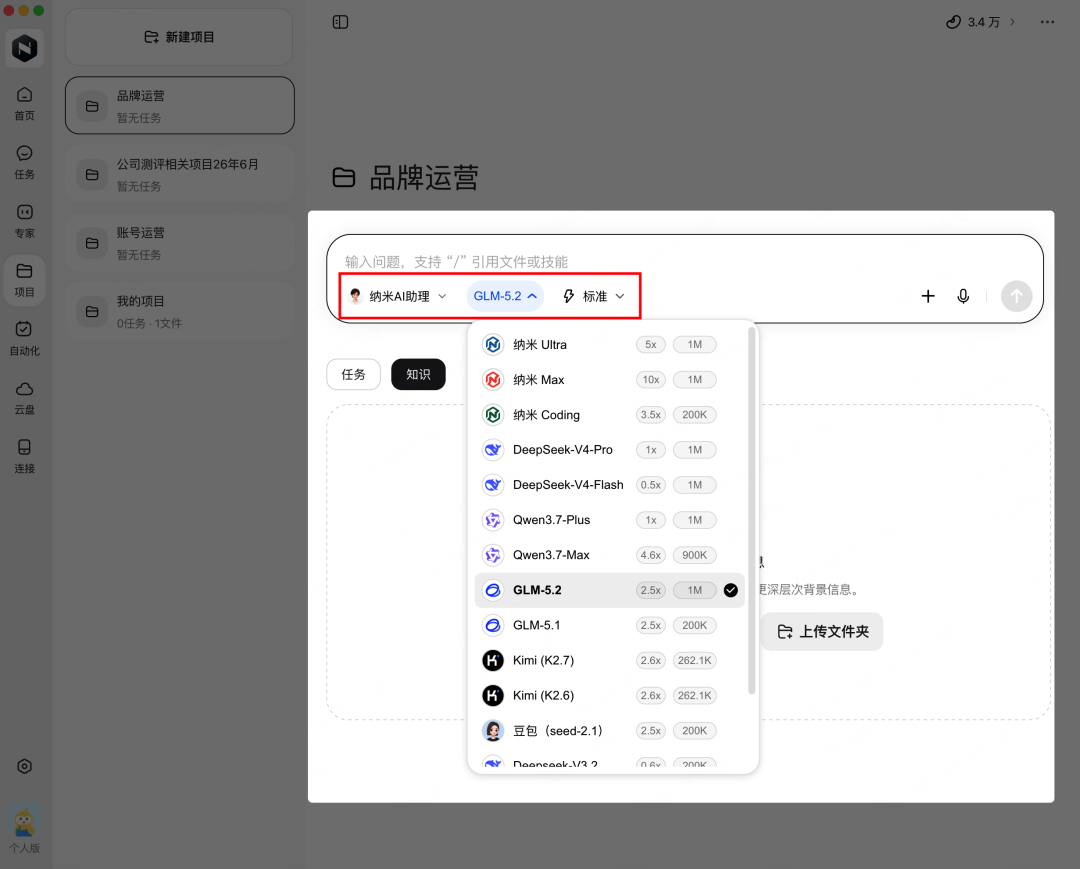
Task: Click the model list scrollbar
Action: pos(751,511)
